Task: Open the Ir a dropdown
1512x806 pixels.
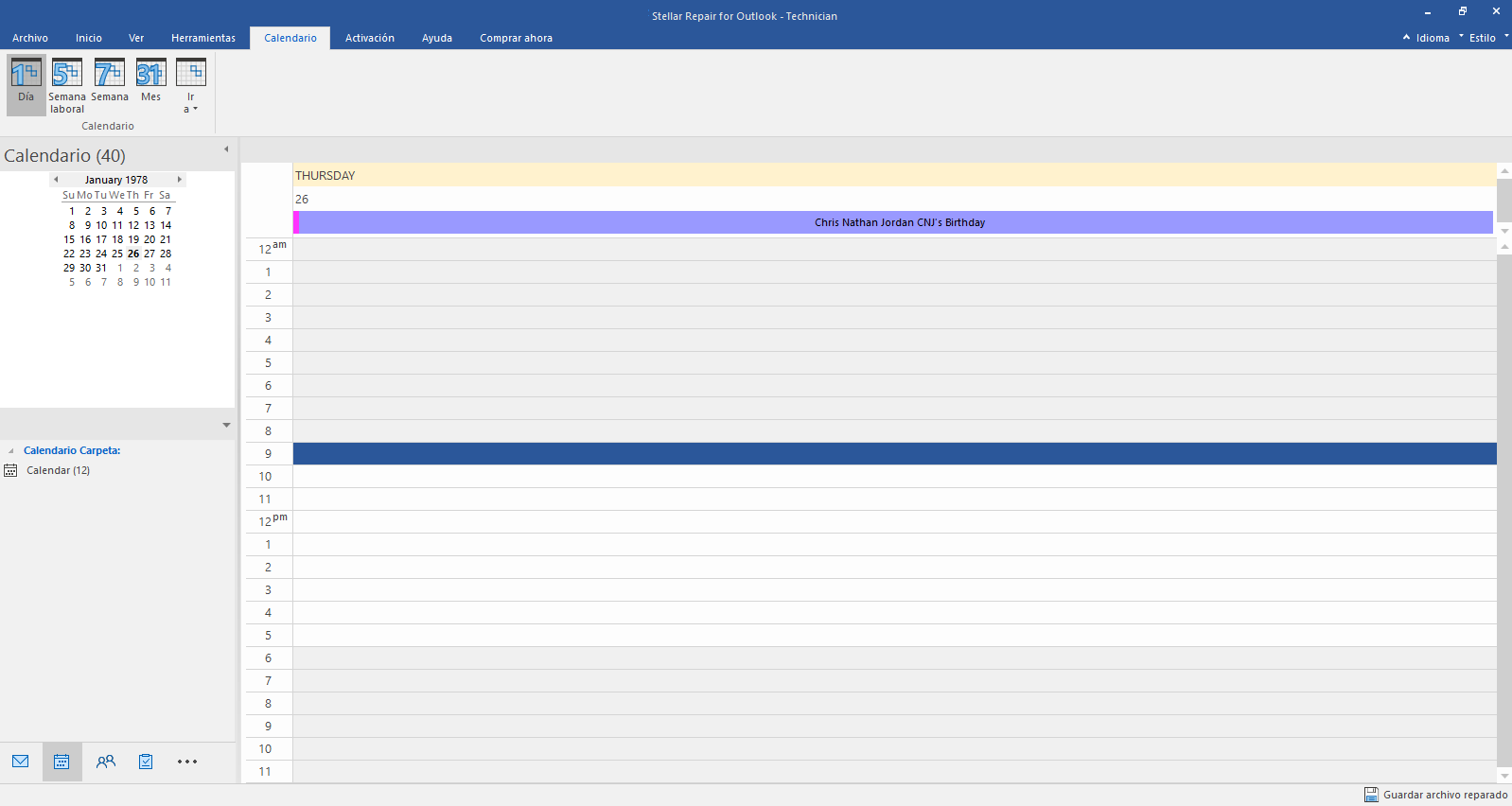Action: click(191, 85)
